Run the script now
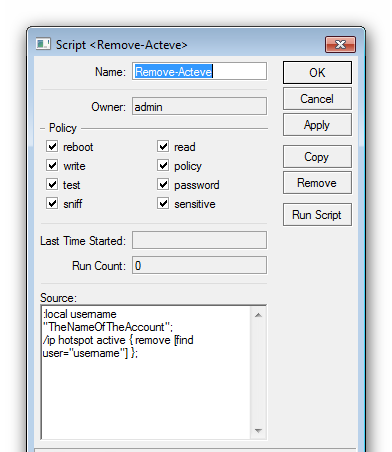The image size is (392, 452). click(317, 215)
